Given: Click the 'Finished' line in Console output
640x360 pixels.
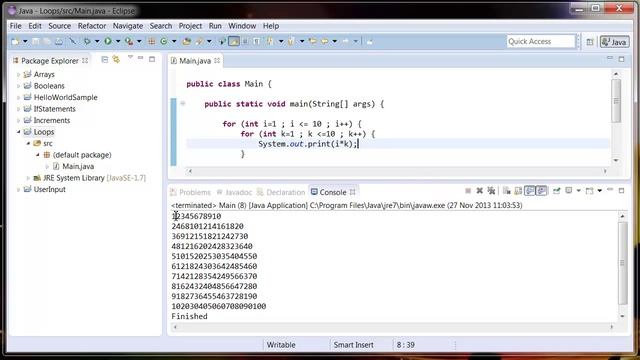Looking at the screenshot, I should (x=189, y=316).
